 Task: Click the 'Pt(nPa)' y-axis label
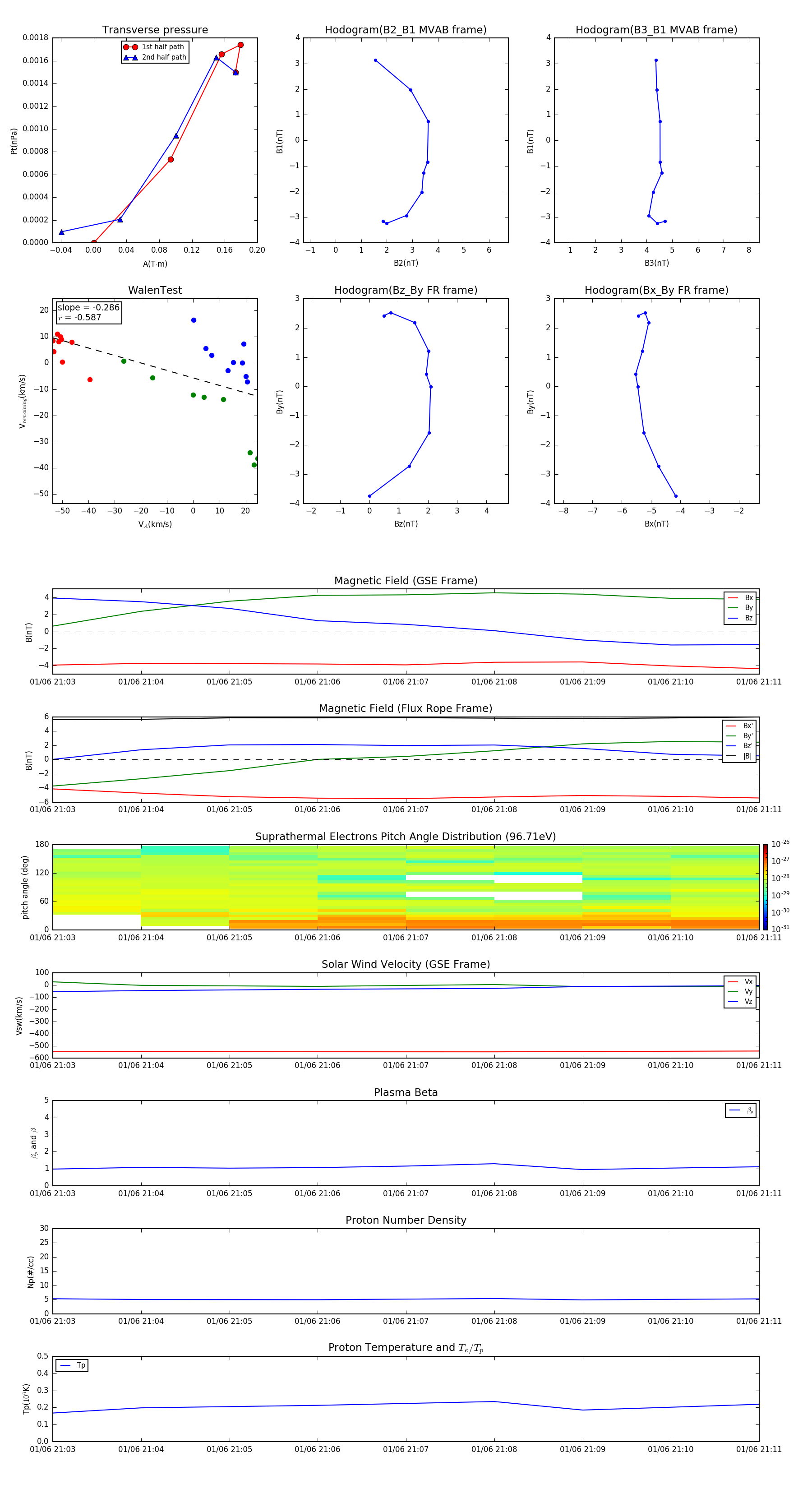click(x=14, y=141)
